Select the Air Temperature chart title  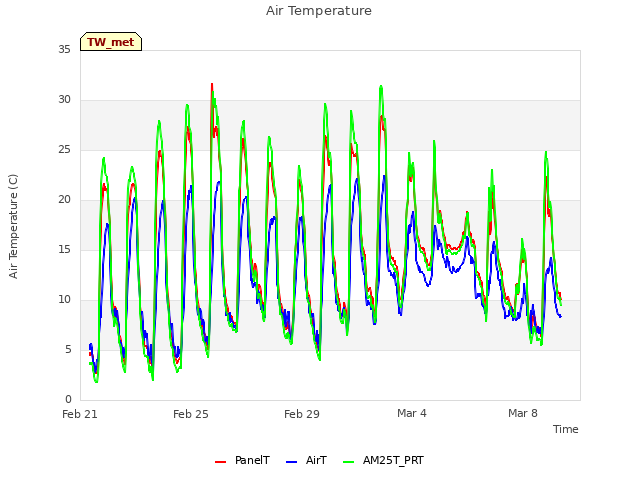(x=319, y=11)
